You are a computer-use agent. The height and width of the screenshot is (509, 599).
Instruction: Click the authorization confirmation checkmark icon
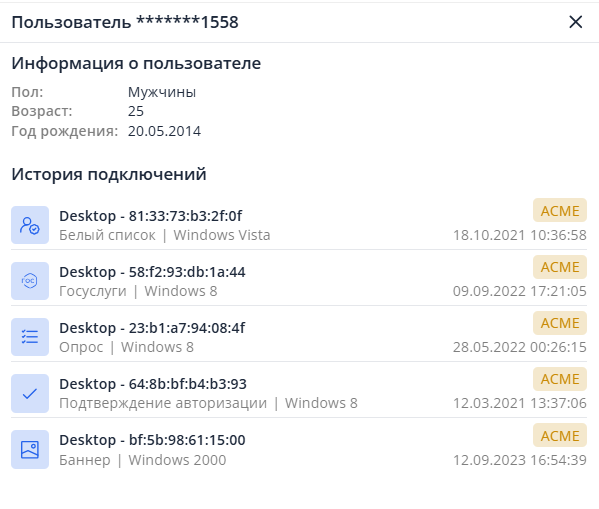tap(30, 393)
